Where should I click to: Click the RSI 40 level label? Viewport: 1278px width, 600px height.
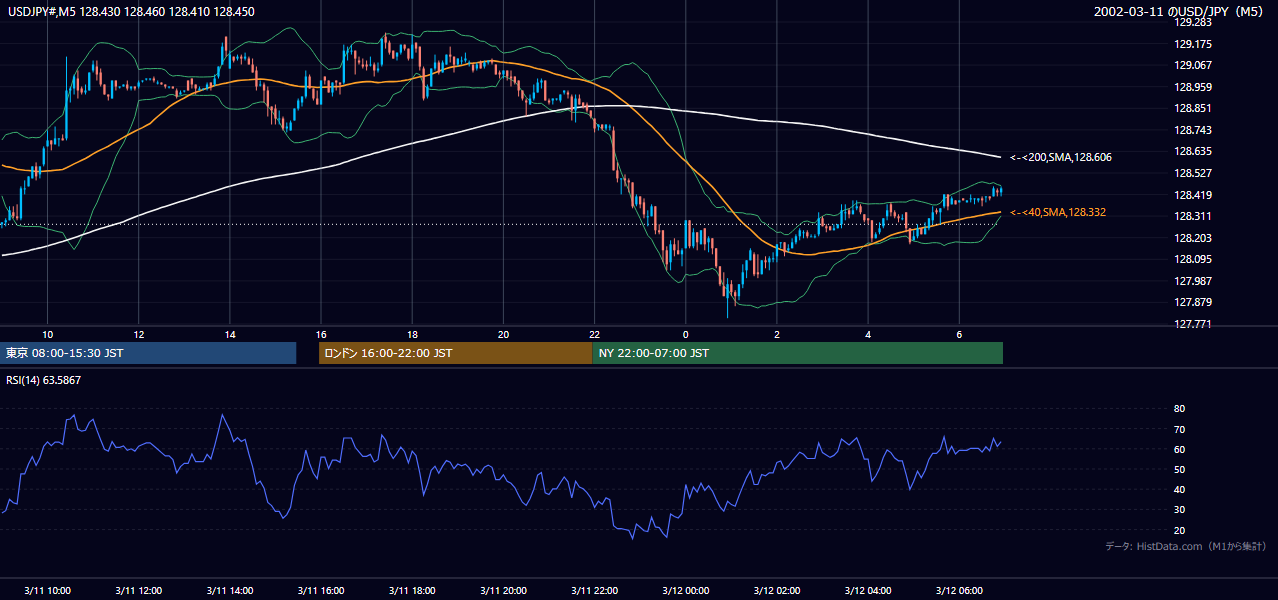(1180, 489)
